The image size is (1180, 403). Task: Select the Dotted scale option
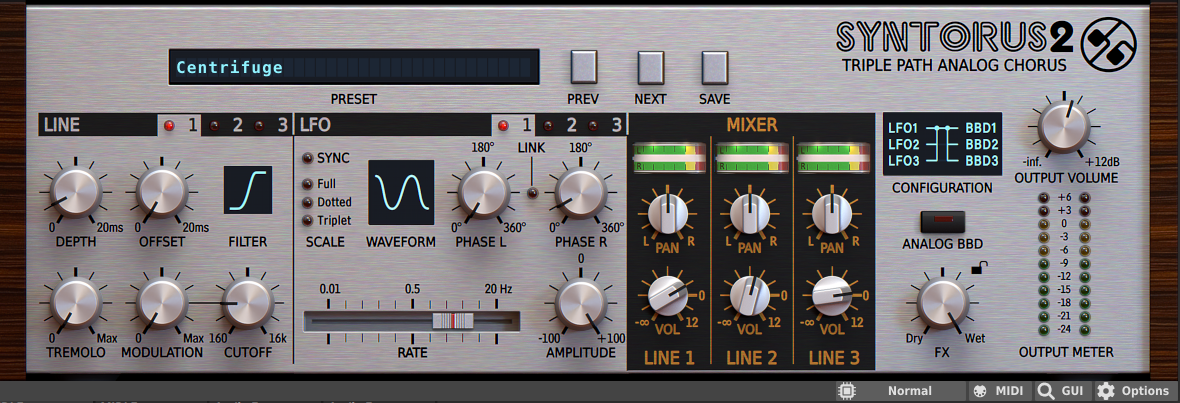(x=308, y=202)
